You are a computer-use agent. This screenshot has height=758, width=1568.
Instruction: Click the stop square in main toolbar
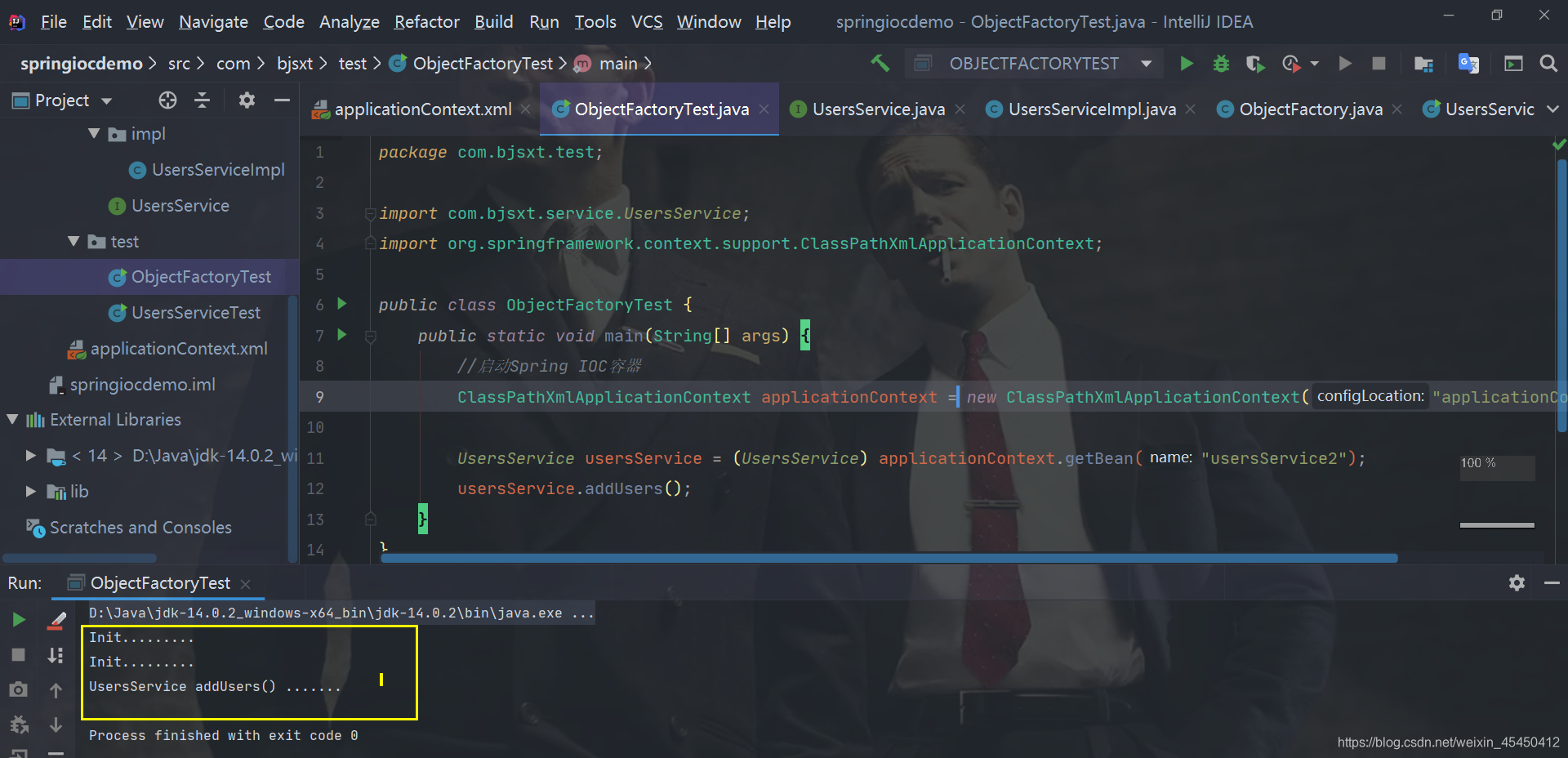[1379, 63]
